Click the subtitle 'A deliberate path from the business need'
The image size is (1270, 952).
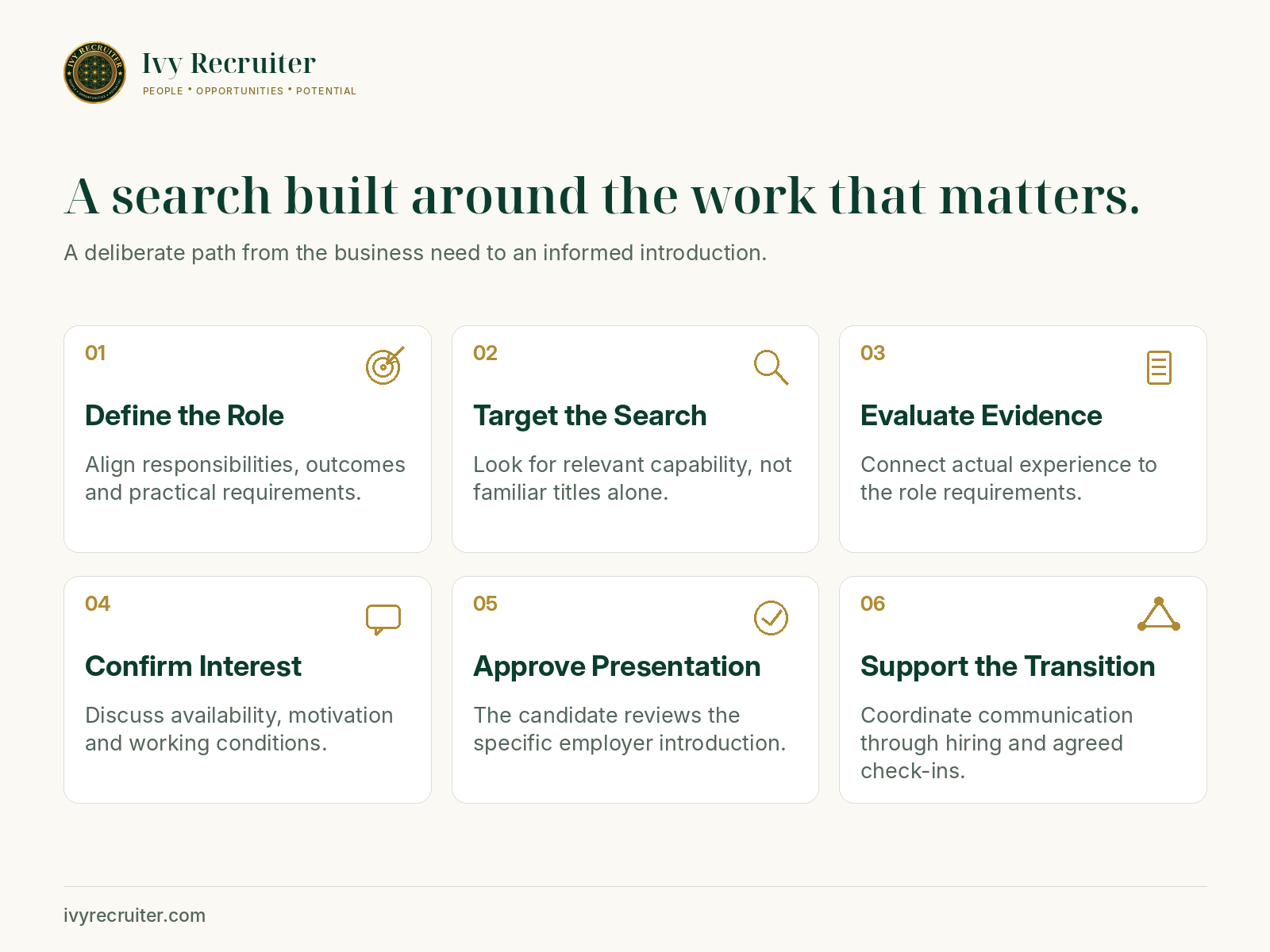click(x=415, y=253)
